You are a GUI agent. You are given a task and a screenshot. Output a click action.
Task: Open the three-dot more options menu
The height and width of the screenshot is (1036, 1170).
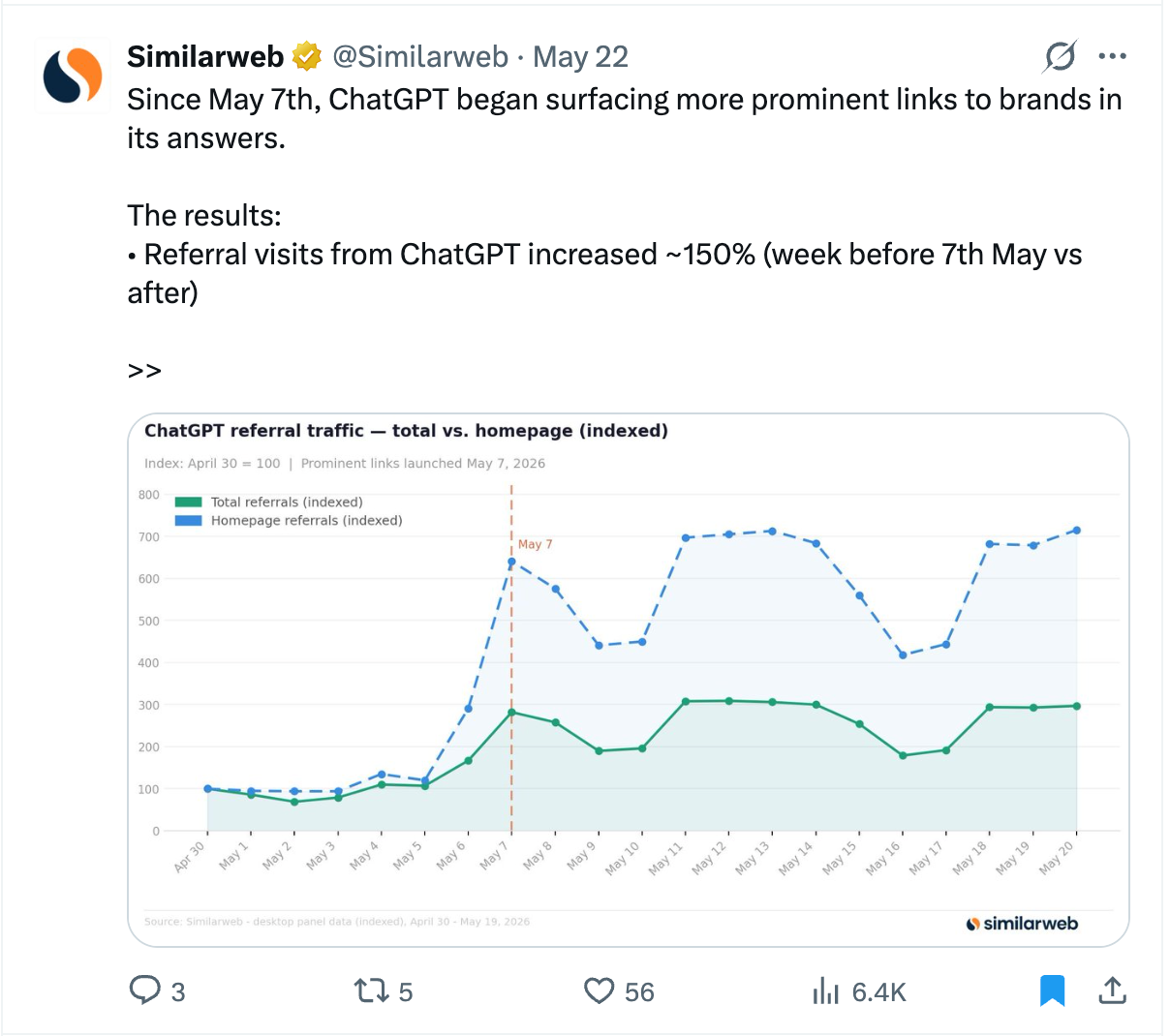[1112, 57]
